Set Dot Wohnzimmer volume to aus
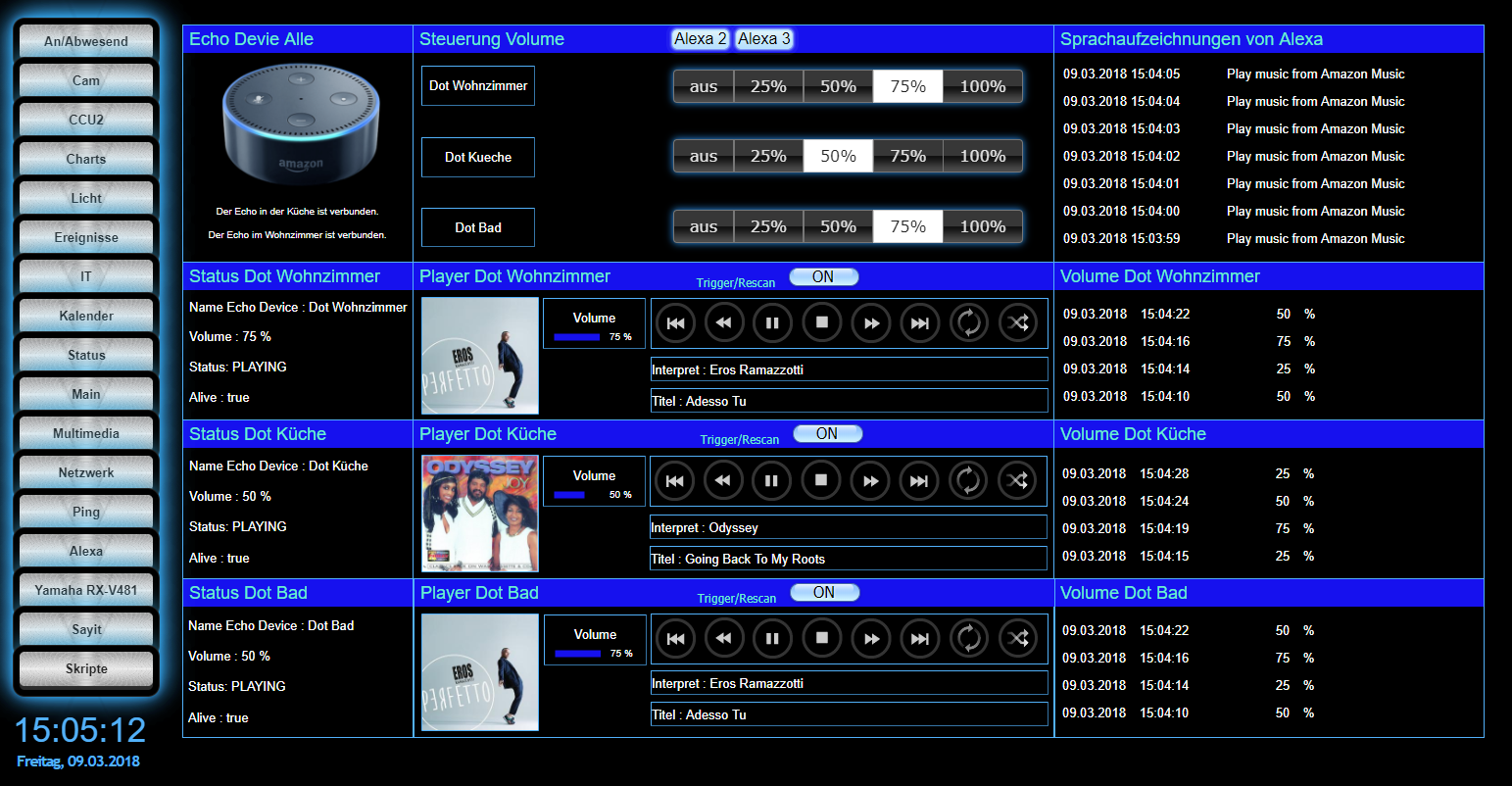The image size is (1512, 786). pyautogui.click(x=704, y=86)
